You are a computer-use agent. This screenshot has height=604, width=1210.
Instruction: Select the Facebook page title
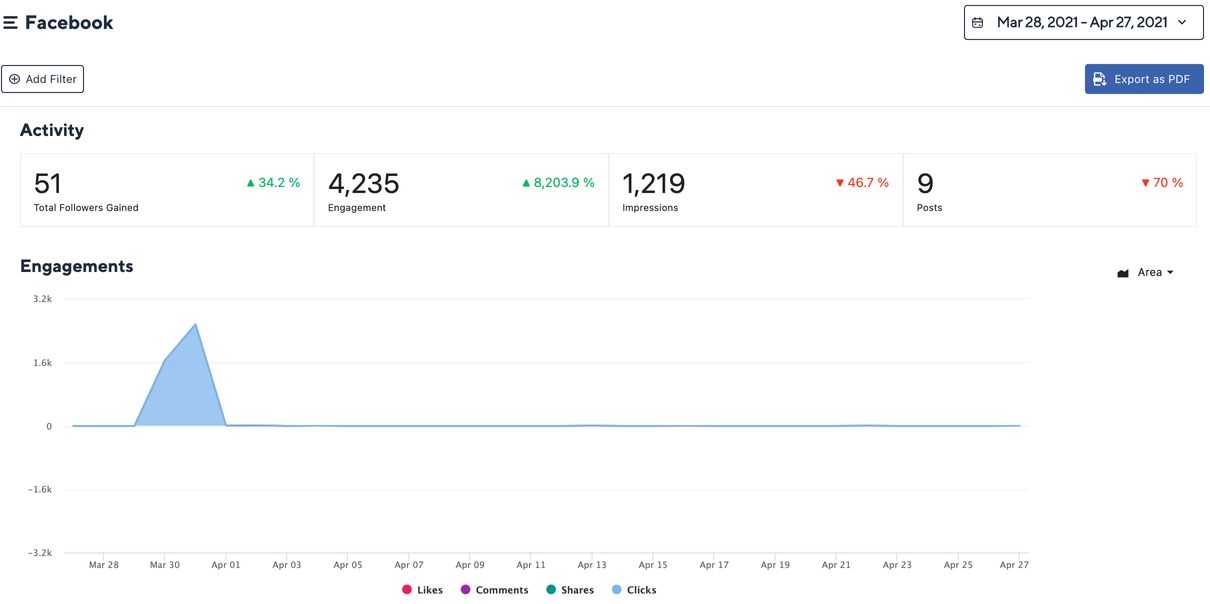[70, 21]
